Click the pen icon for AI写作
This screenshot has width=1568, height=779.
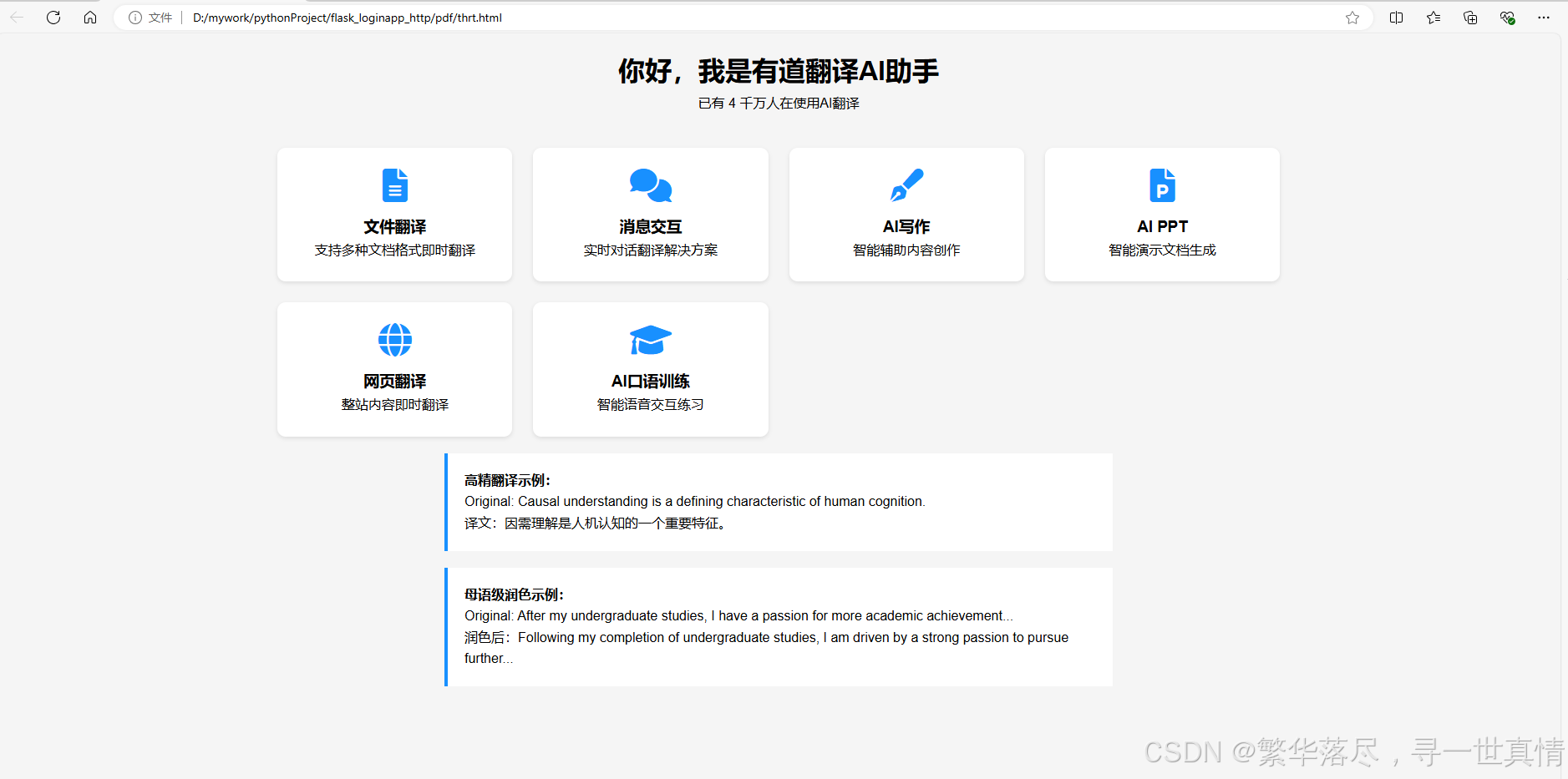(906, 185)
